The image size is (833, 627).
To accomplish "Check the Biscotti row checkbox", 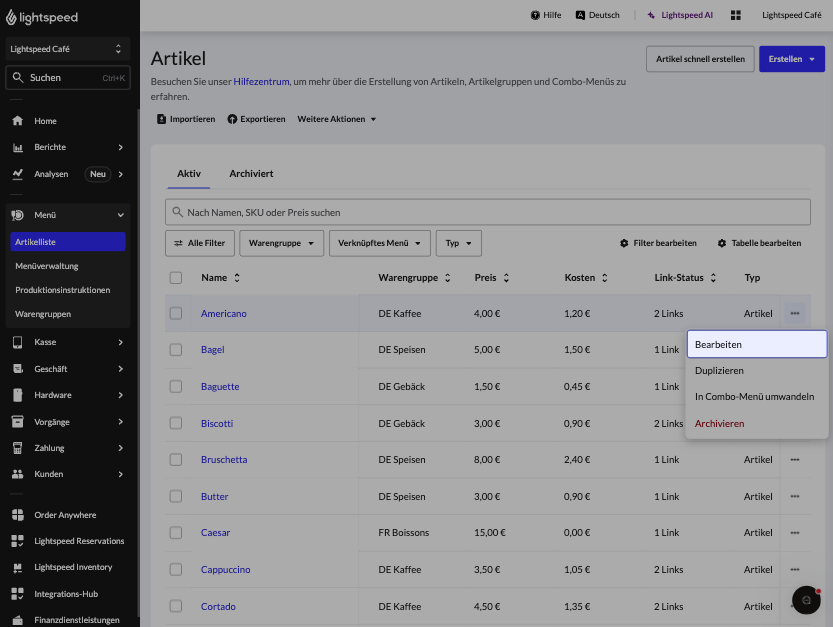I will [176, 423].
